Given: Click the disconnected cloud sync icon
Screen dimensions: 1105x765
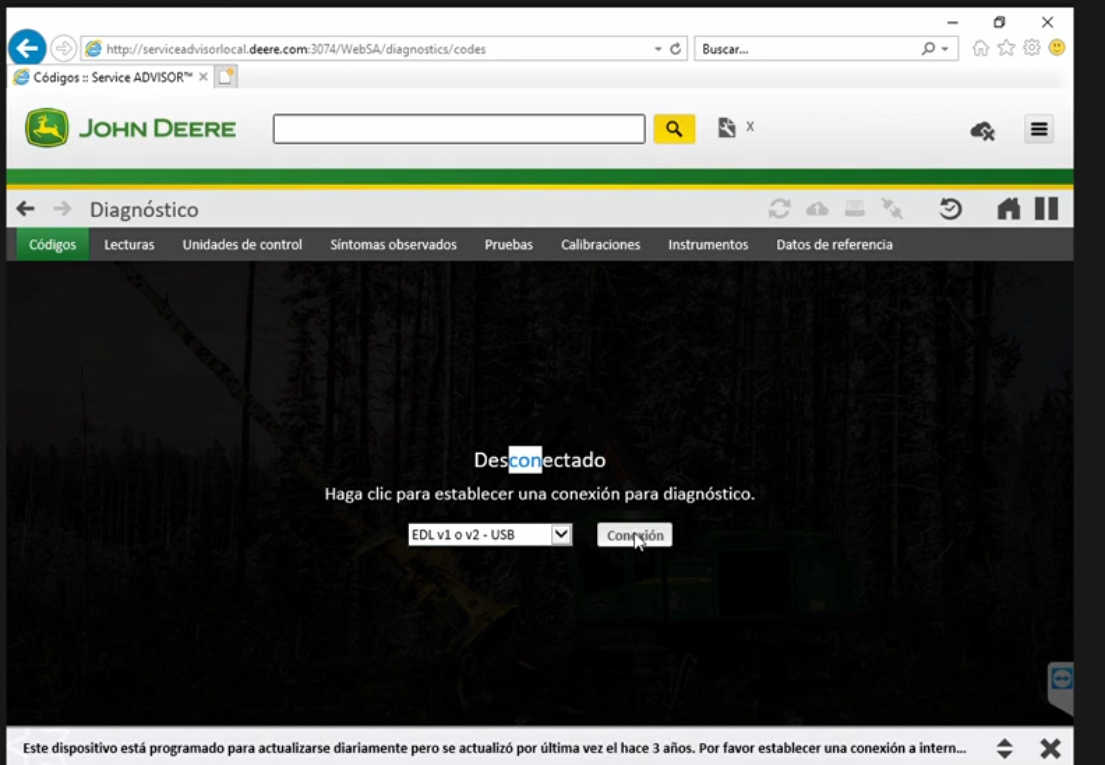Looking at the screenshot, I should point(982,129).
